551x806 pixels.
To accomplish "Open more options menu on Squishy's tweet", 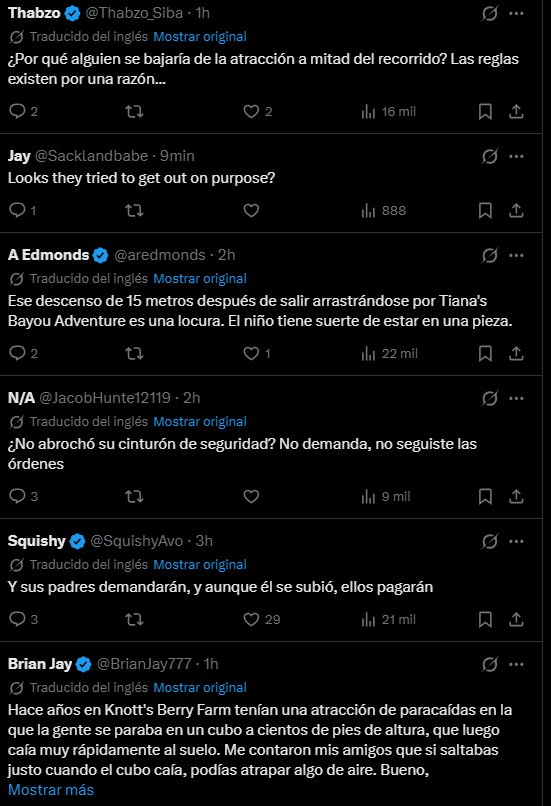I will click(x=516, y=541).
